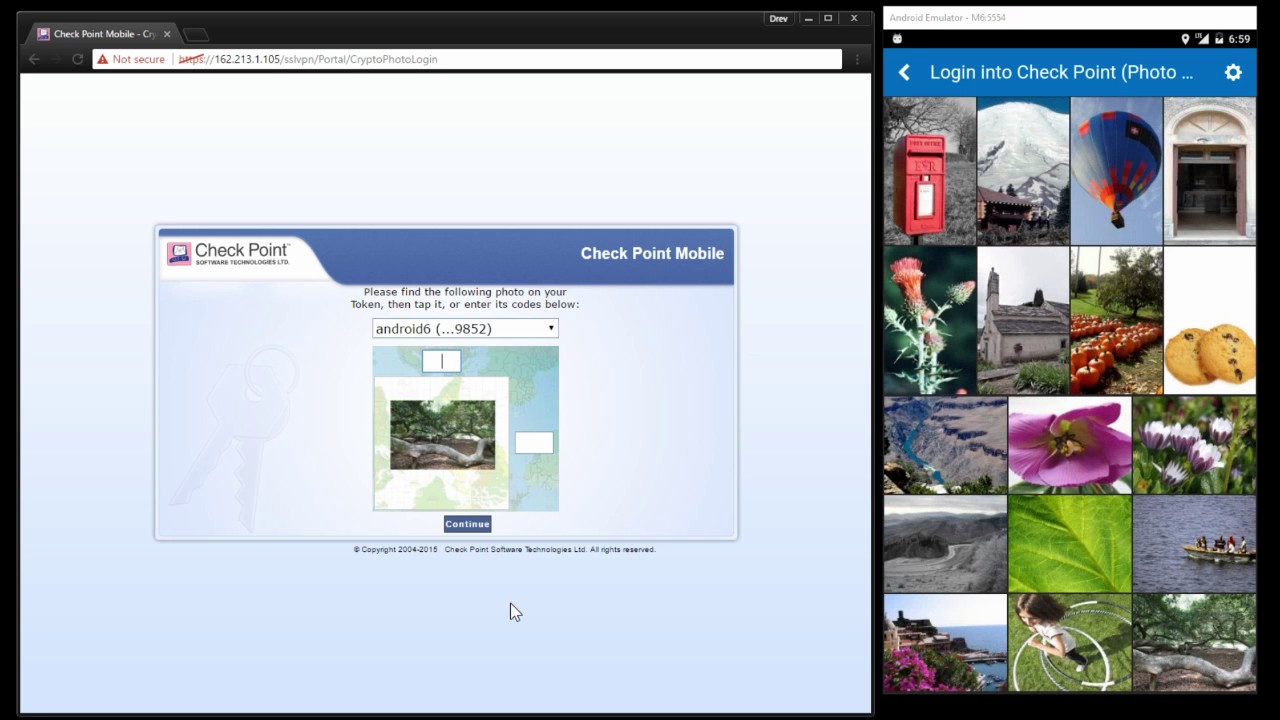Image resolution: width=1280 pixels, height=720 pixels.
Task: Tap the stone chapel photo
Action: pos(1023,321)
